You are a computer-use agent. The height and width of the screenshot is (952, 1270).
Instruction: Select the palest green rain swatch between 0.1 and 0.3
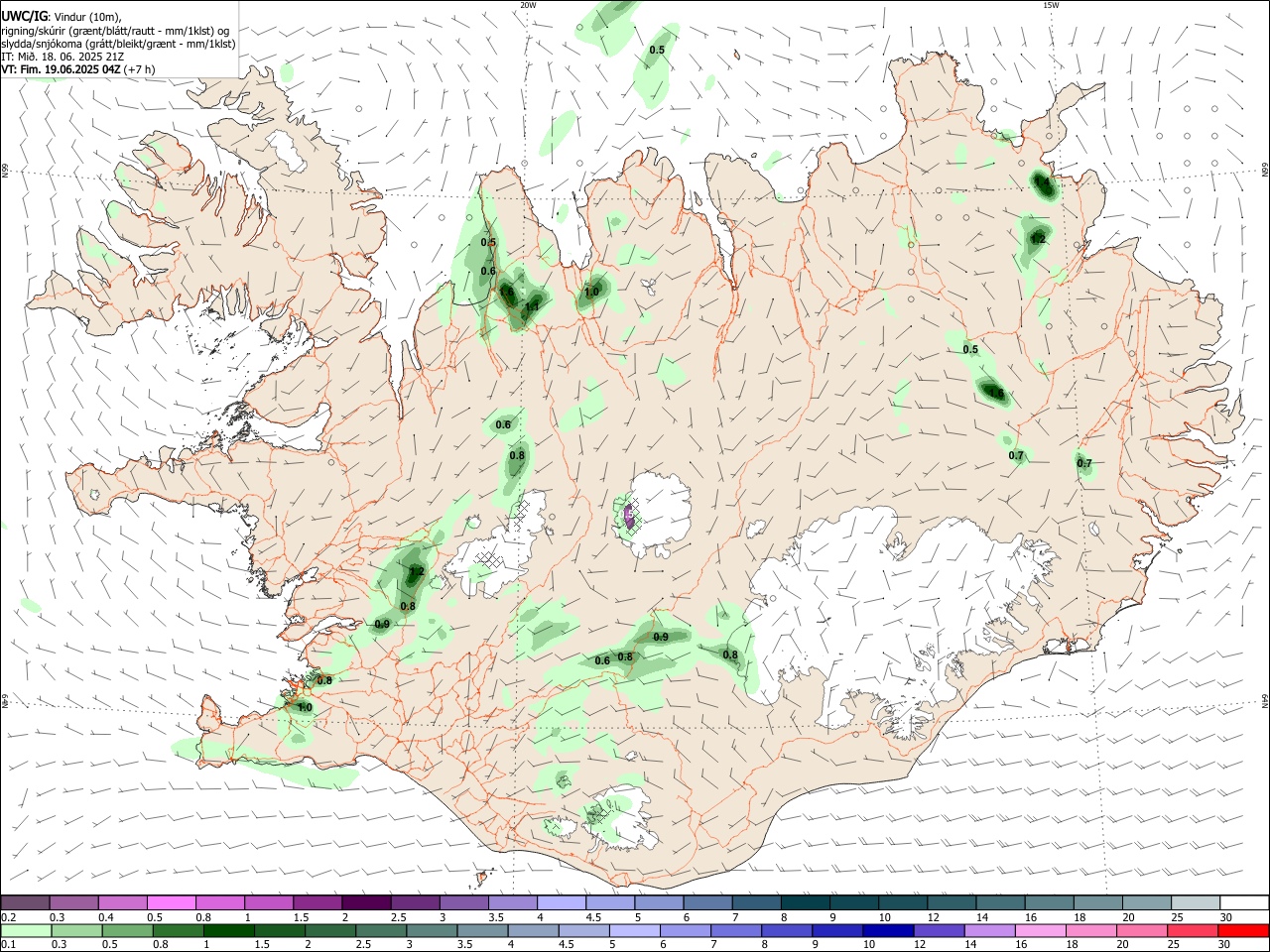pos(27,931)
